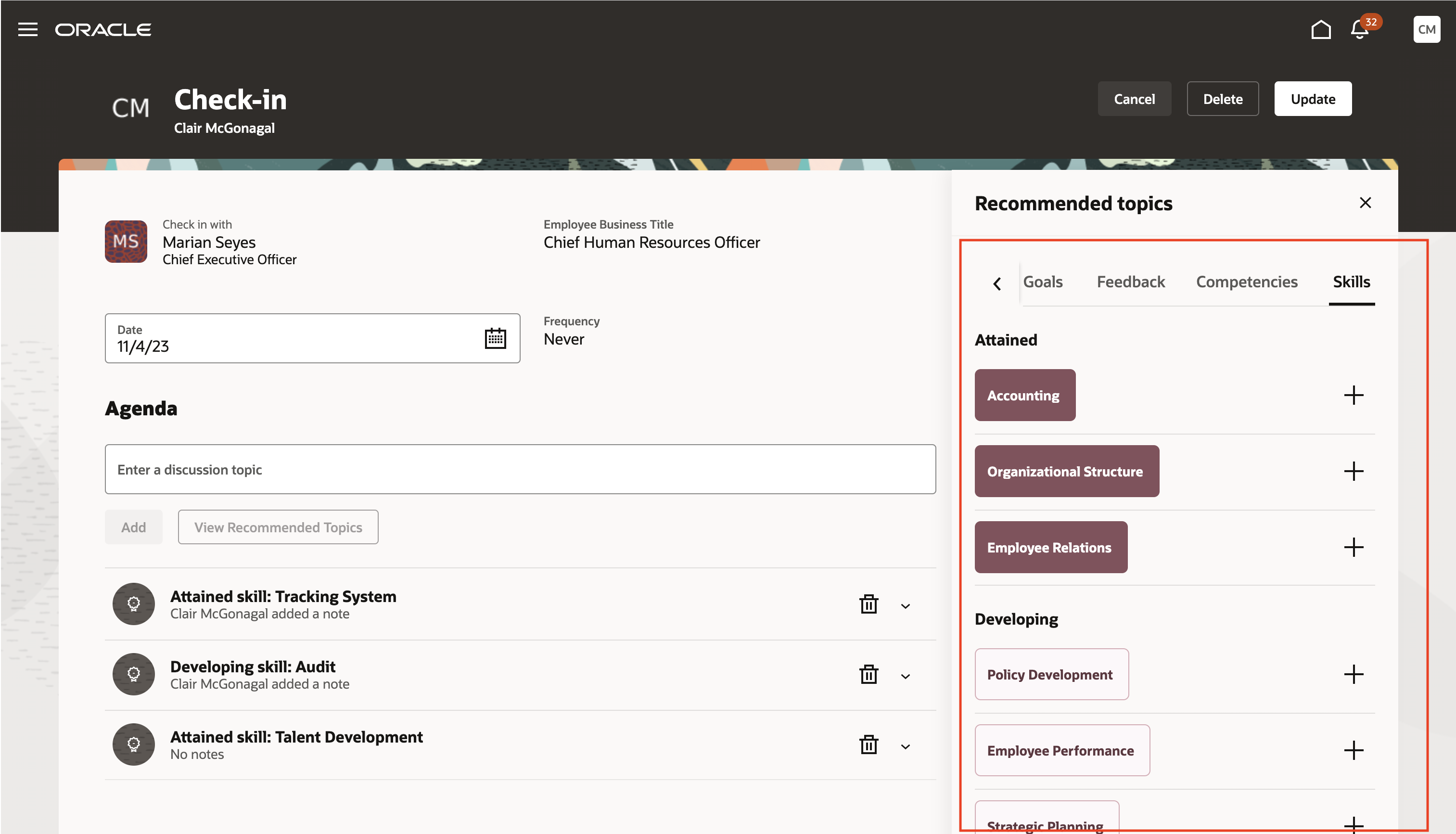Viewport: 1456px width, 834px height.
Task: Add Employee Performance to agenda
Action: [1354, 750]
